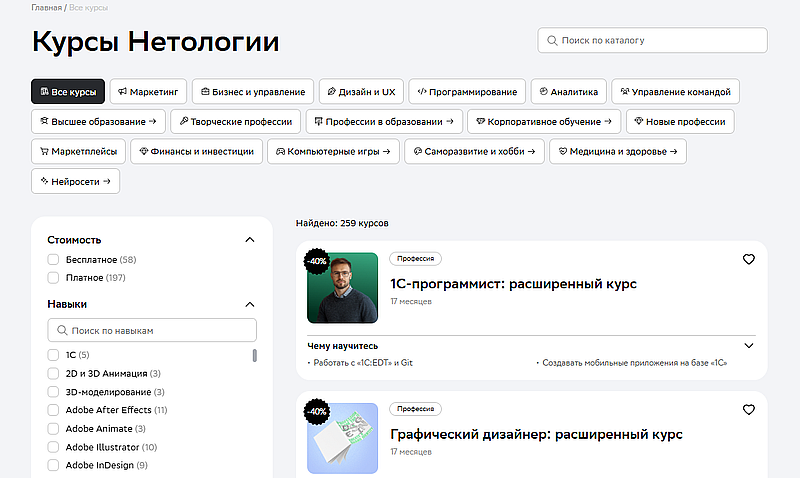Image resolution: width=800 pixels, height=478 pixels.
Task: Click the -40% discount badge on 1С-программист
Action: (316, 260)
